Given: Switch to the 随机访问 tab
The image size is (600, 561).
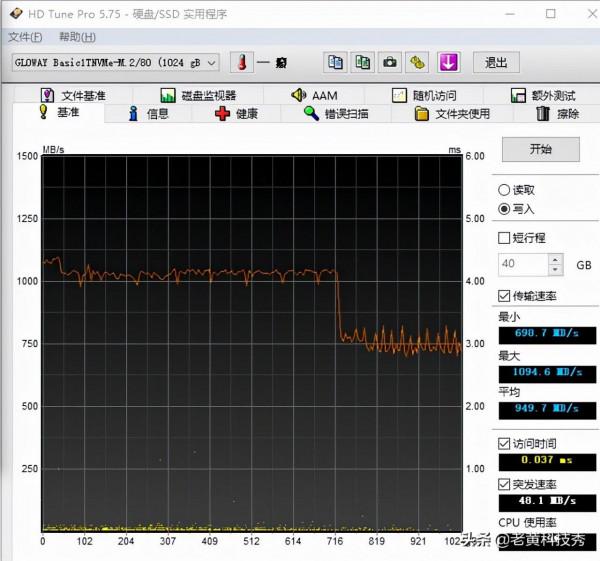Looking at the screenshot, I should coord(424,95).
